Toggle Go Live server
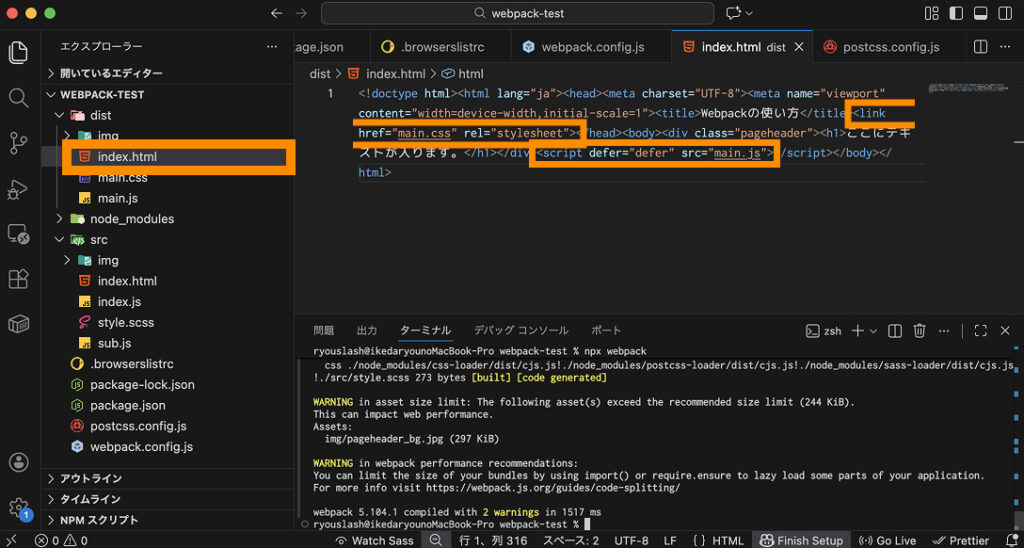The height and width of the screenshot is (548, 1024). tap(888, 540)
